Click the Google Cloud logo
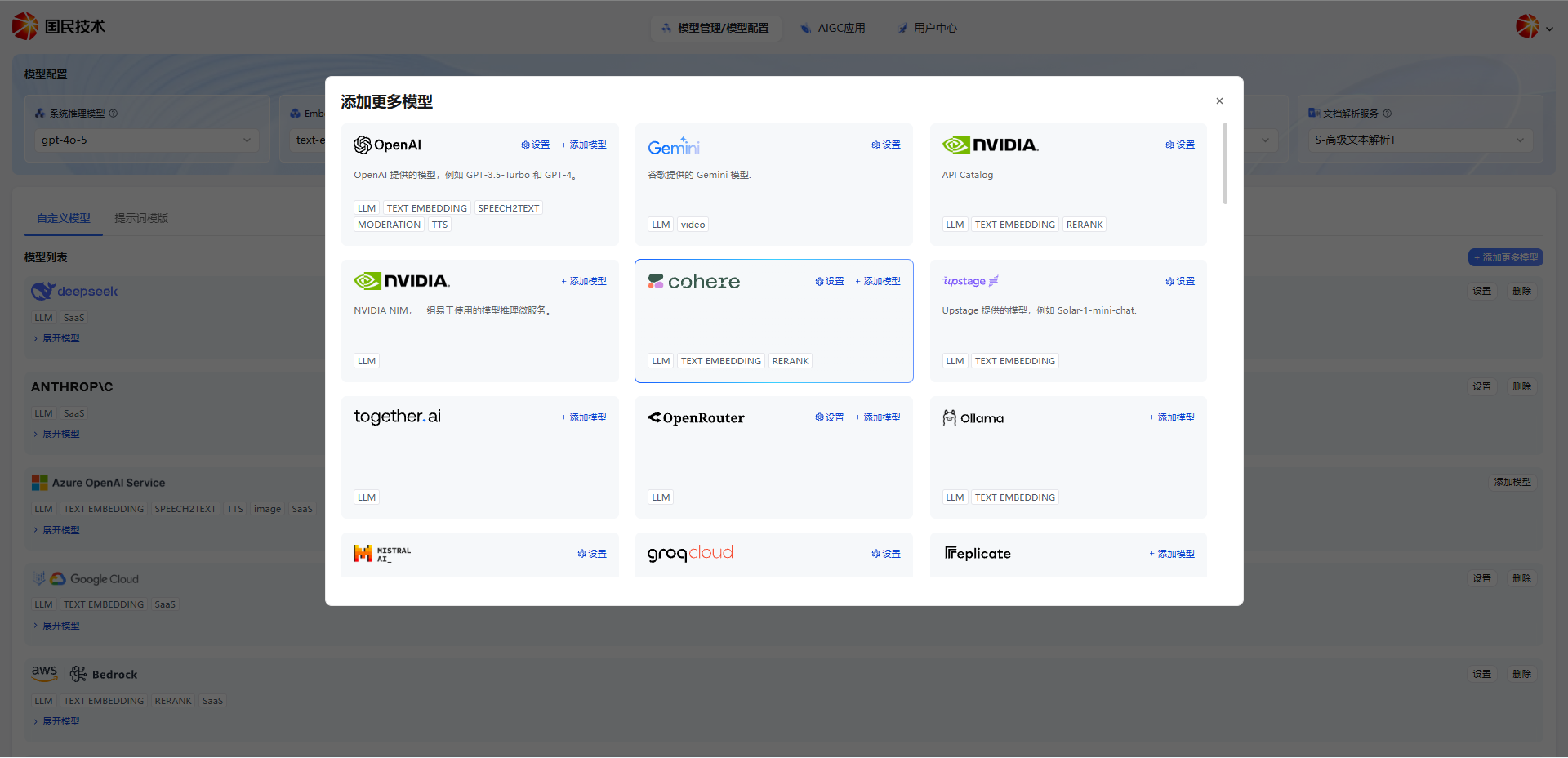Image resolution: width=1568 pixels, height=758 pixels. pyautogui.click(x=86, y=578)
